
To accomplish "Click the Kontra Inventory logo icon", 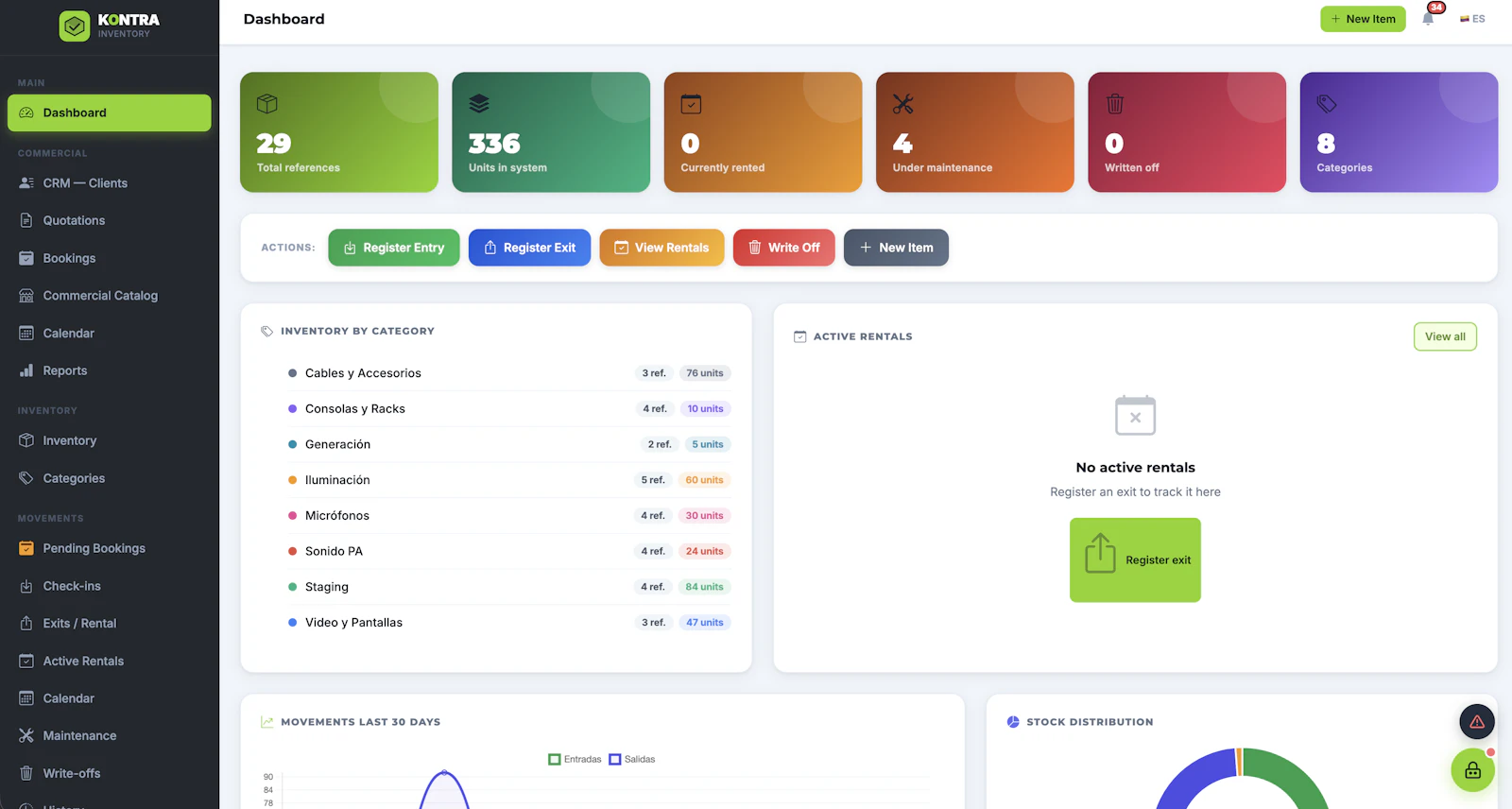I will point(75,26).
